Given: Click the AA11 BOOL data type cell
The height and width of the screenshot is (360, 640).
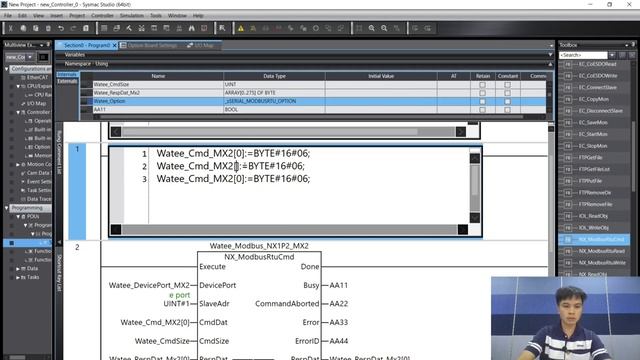Looking at the screenshot, I should 274,109.
